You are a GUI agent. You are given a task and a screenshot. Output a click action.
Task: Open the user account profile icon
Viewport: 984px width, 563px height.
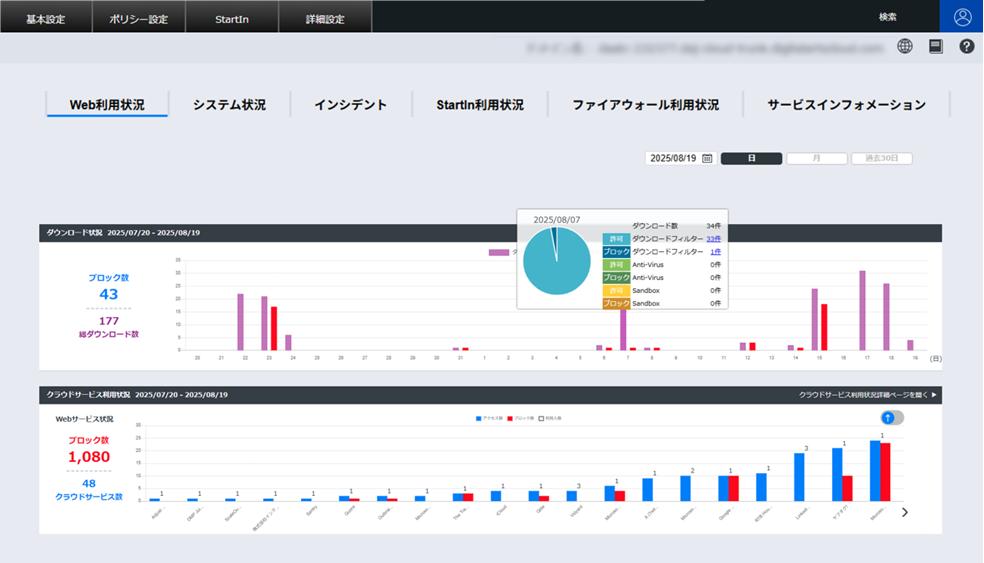pos(962,17)
